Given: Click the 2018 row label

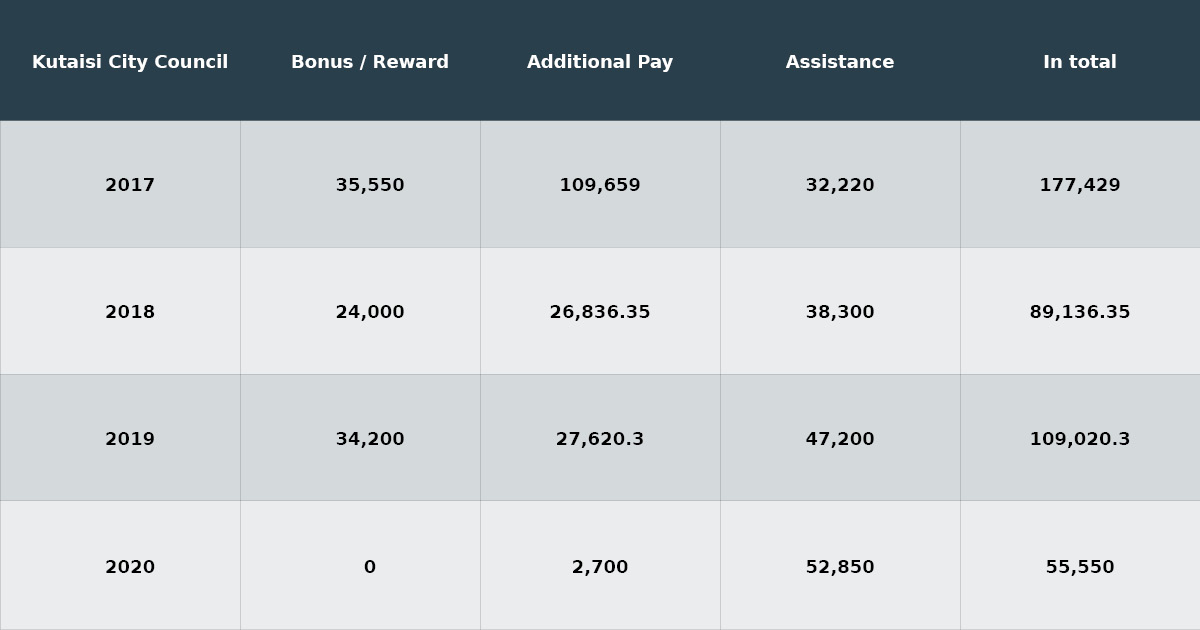Looking at the screenshot, I should pos(130,312).
